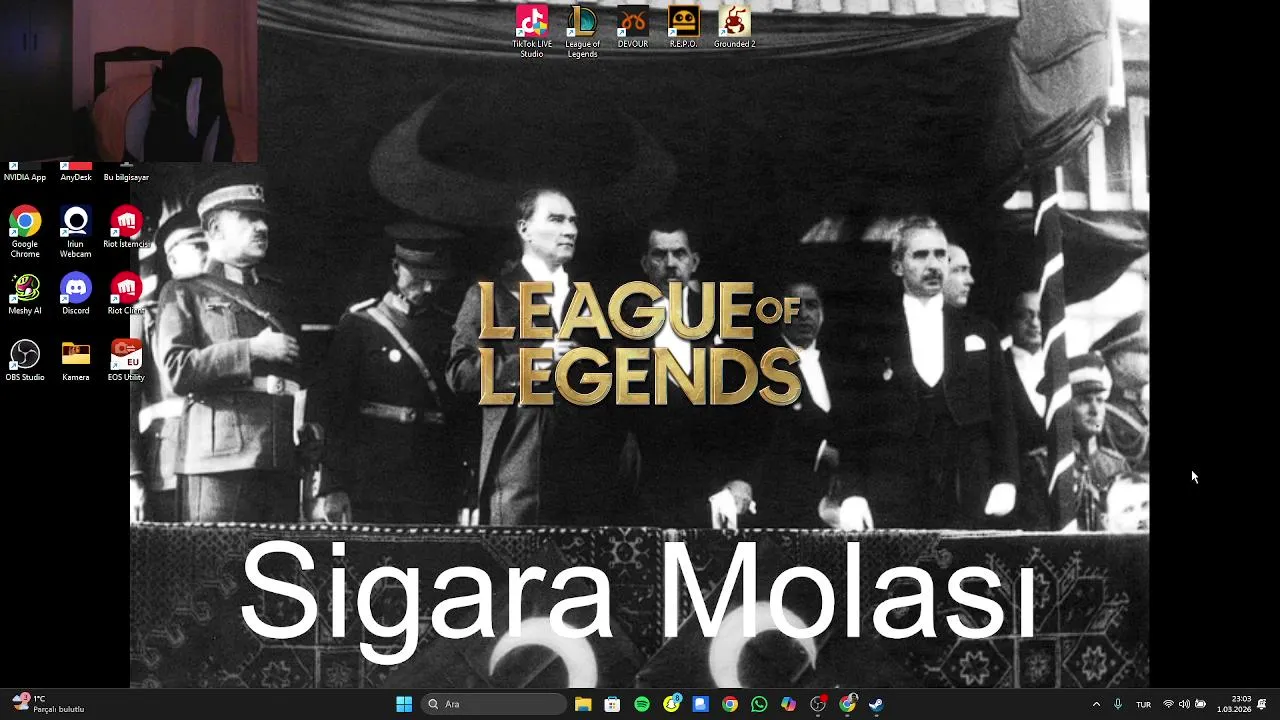
Task: Open the taskbar Chrome icon without a profile badge
Action: [x=730, y=704]
